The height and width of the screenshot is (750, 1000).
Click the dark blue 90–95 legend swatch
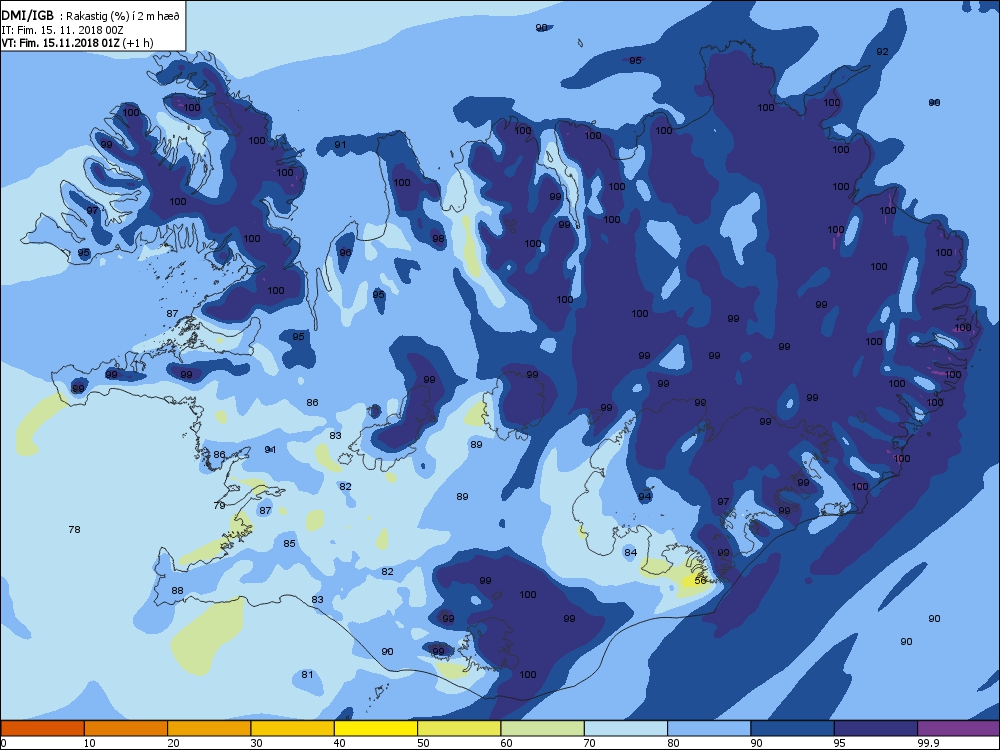point(793,728)
